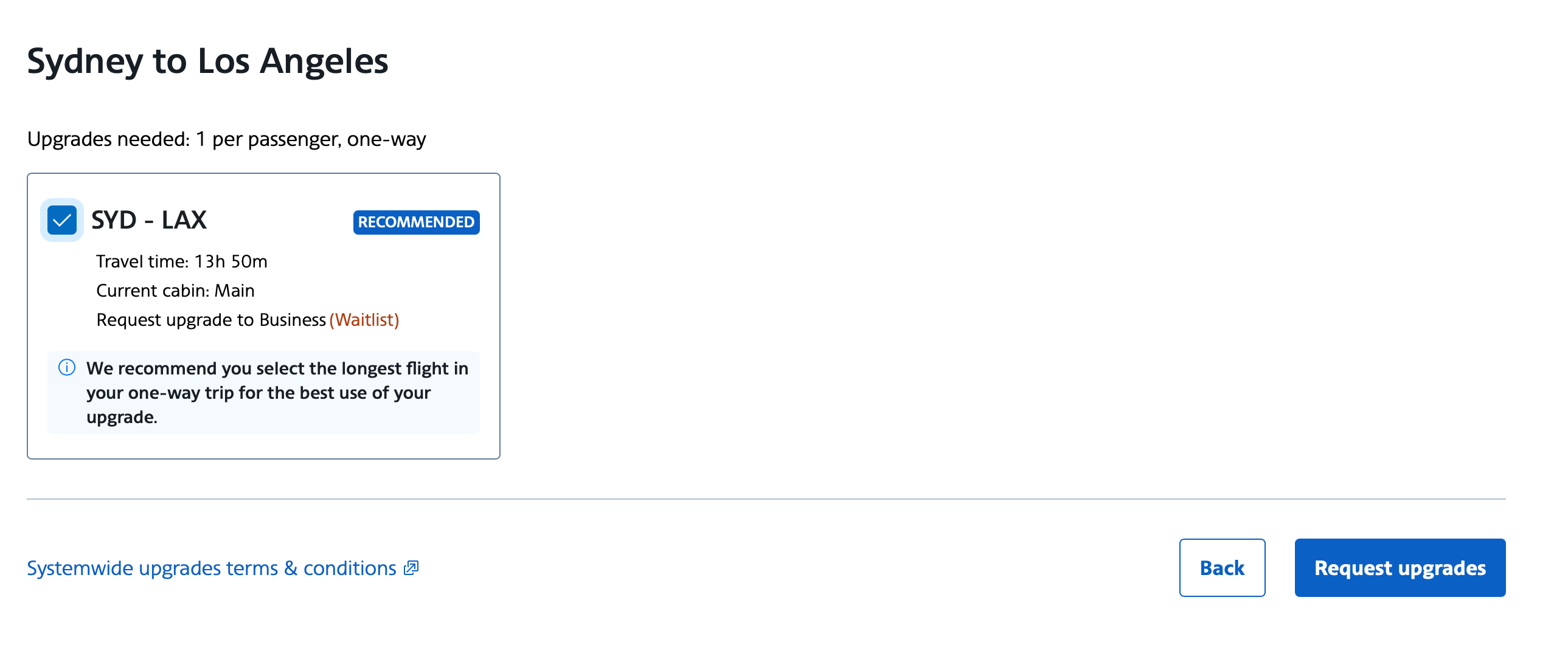Screen dimensions: 1568x648
Task: Click the info icon in the recommendation box
Action: coord(68,368)
